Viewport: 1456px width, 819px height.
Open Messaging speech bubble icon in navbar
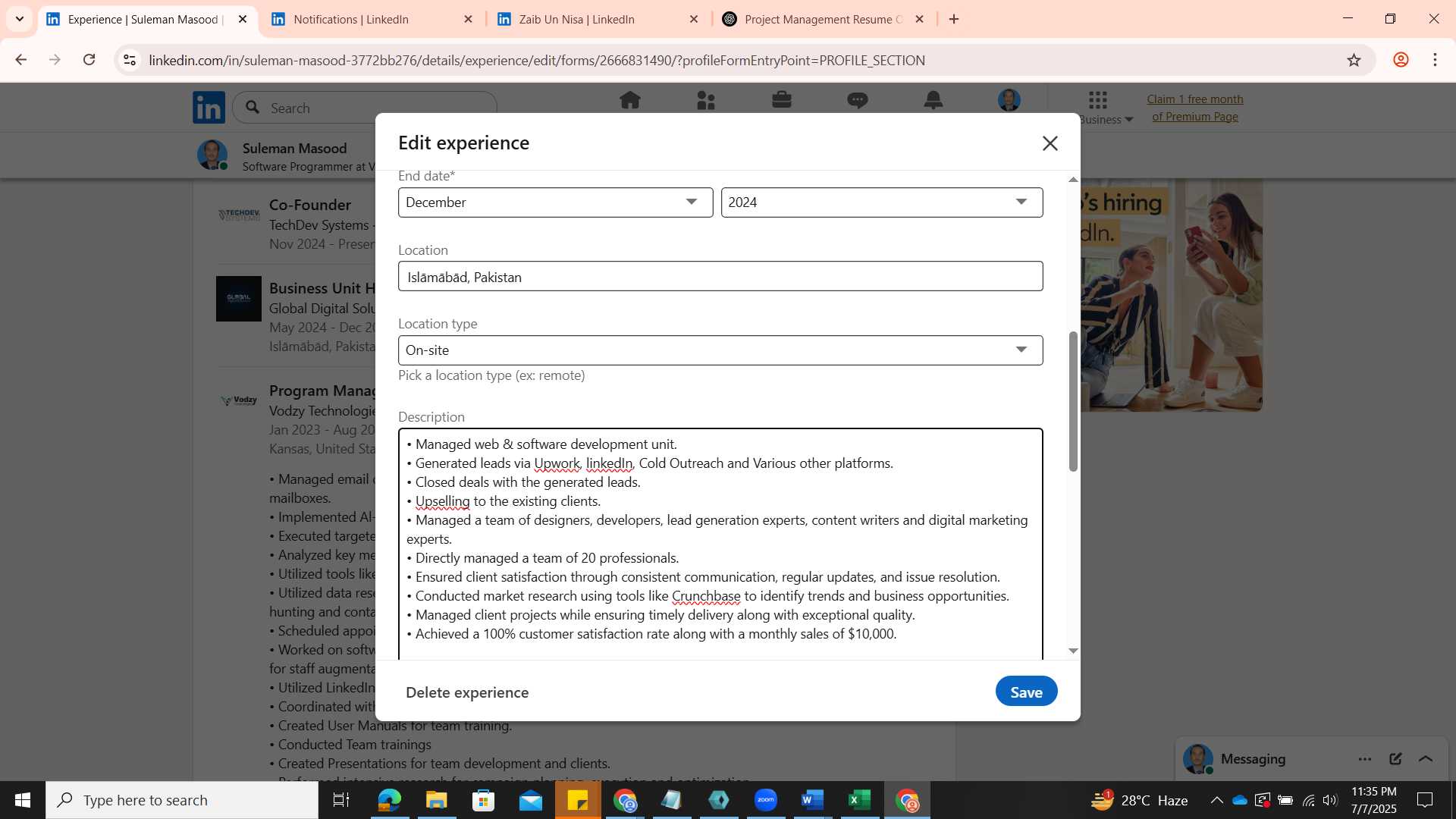point(857,100)
